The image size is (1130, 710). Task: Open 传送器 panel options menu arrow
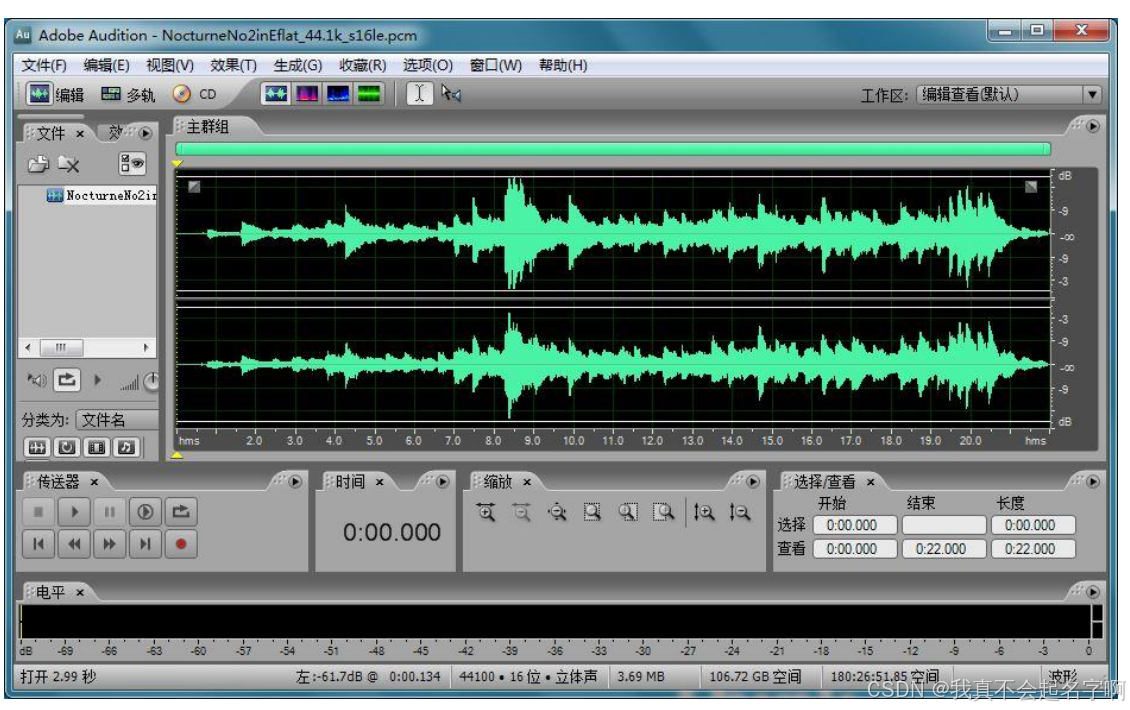[295, 482]
